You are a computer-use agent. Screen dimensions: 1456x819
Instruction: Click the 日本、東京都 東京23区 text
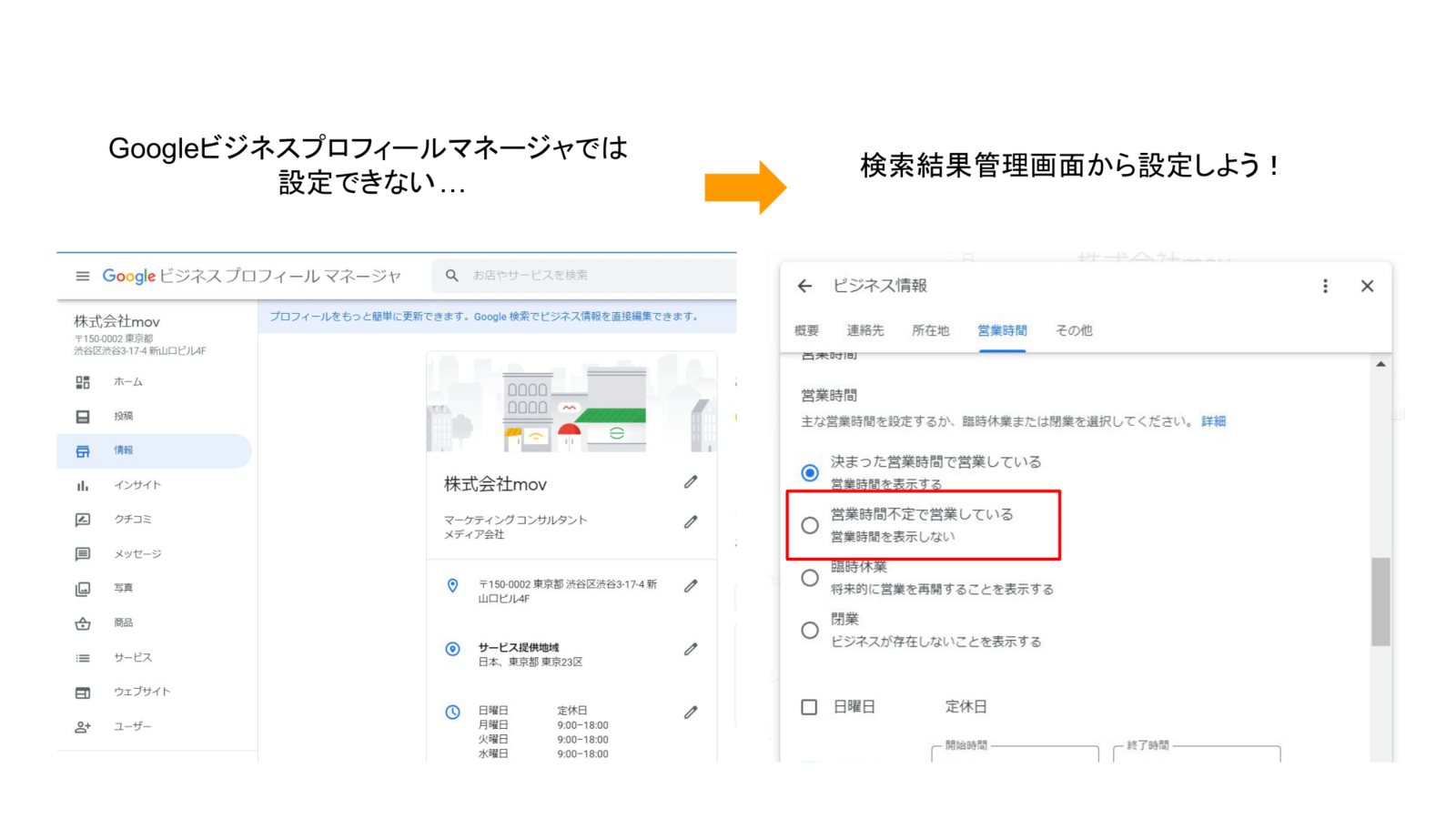click(531, 662)
